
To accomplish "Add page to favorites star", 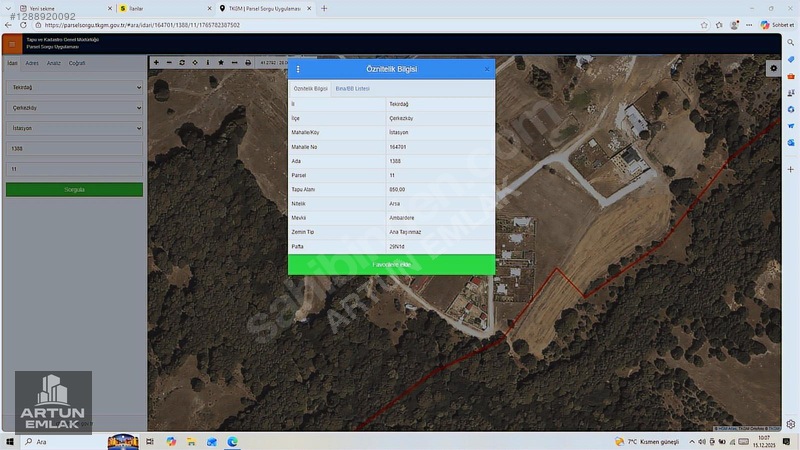I will click(x=704, y=25).
